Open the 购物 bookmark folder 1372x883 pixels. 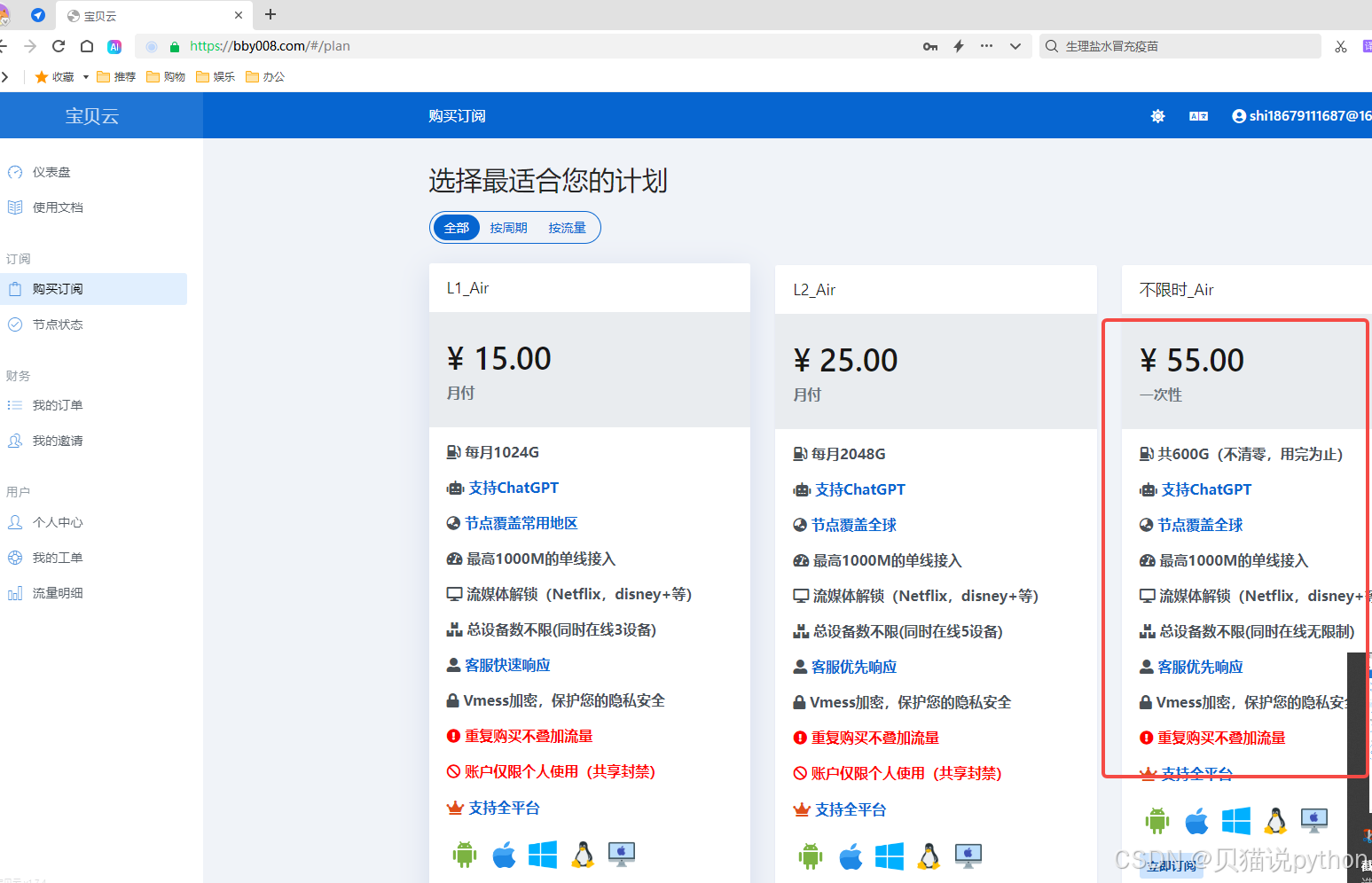click(x=166, y=77)
